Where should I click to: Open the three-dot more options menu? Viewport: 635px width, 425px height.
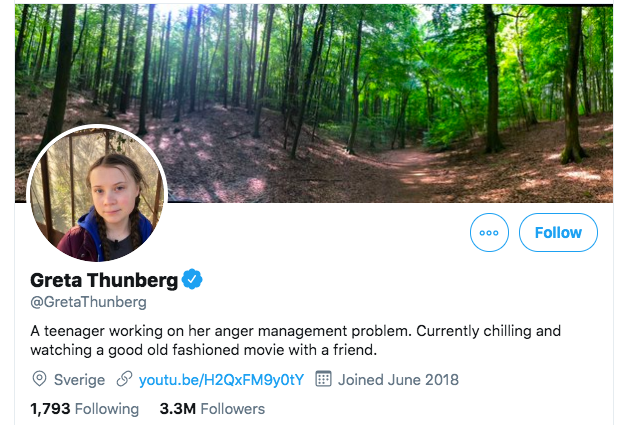[489, 232]
